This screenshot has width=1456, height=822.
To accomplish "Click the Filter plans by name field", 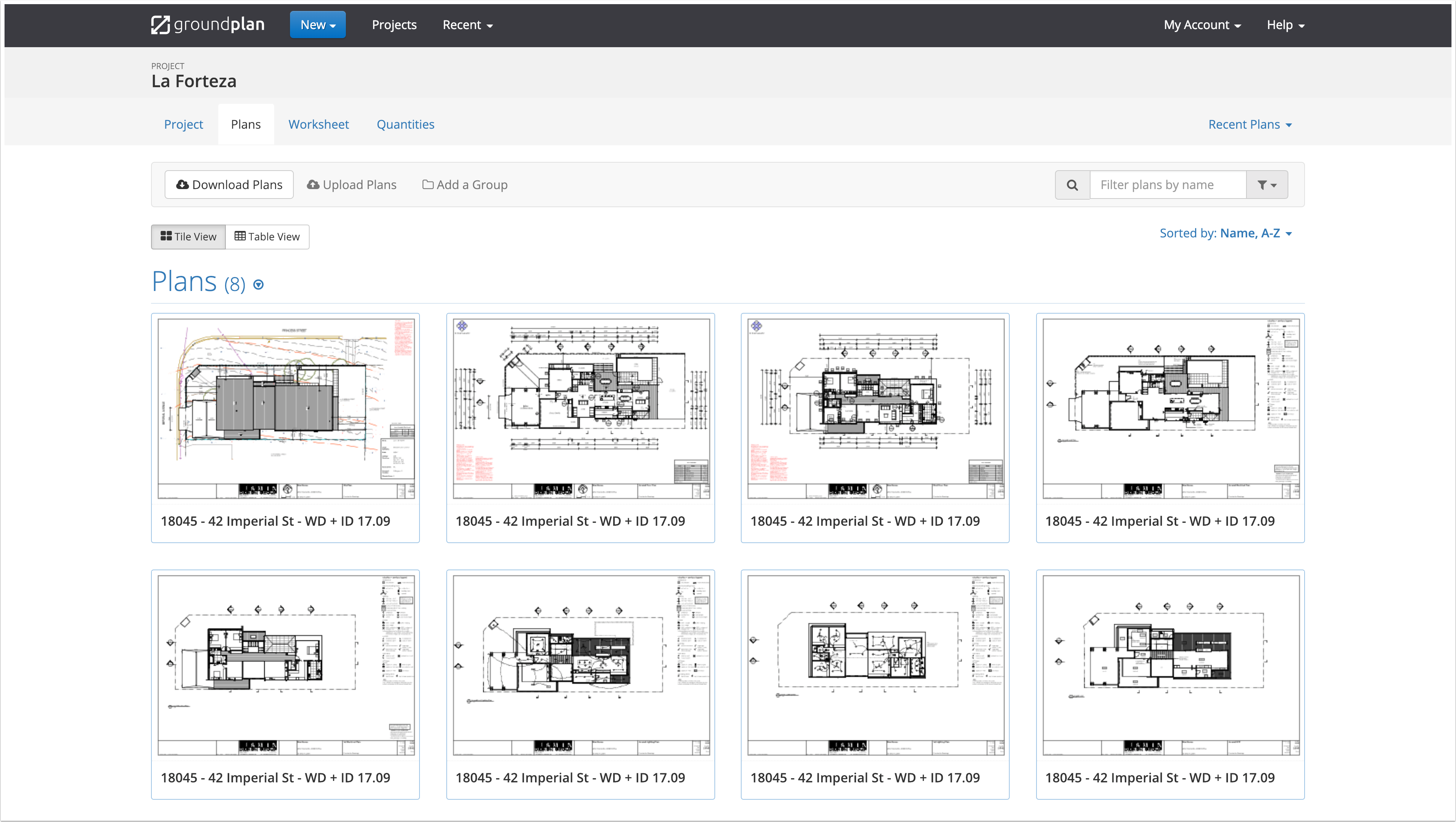I will [x=1167, y=185].
